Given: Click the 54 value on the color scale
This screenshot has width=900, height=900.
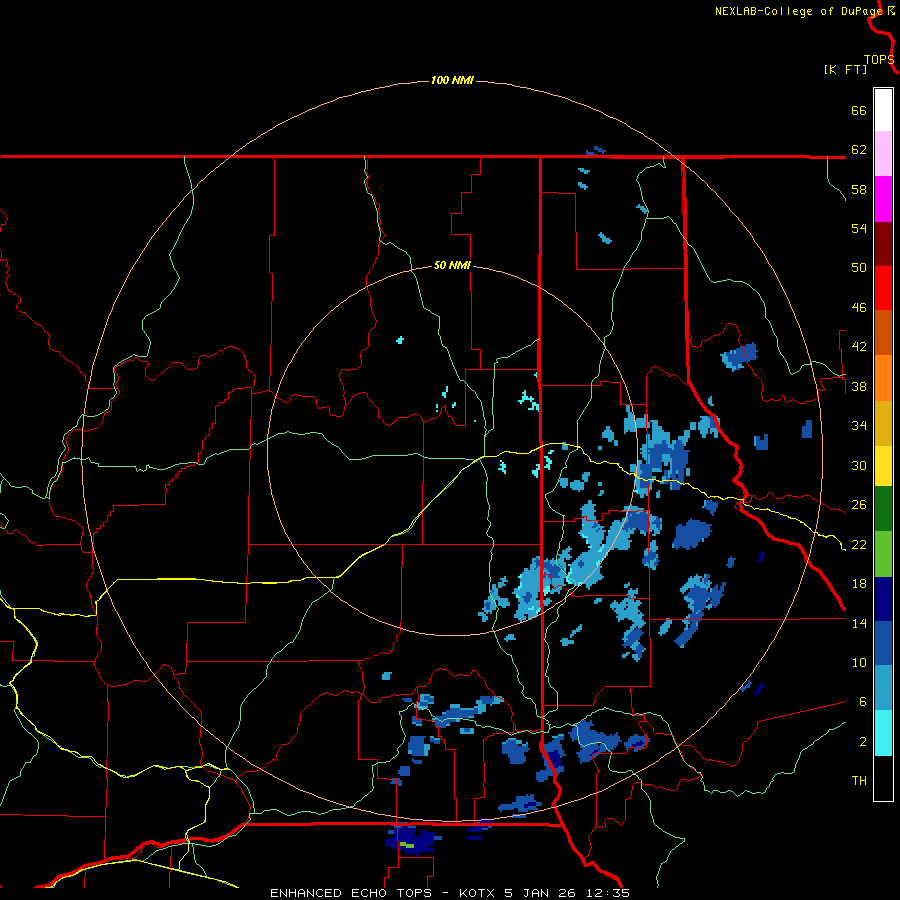Looking at the screenshot, I should tap(859, 228).
